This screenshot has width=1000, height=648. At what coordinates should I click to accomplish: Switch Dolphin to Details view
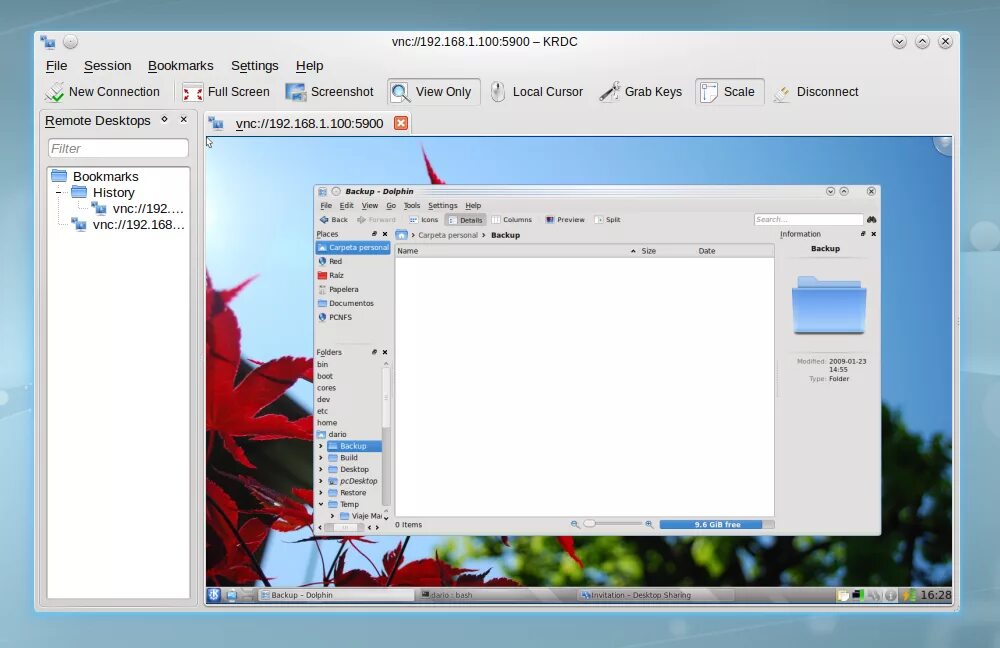466,220
